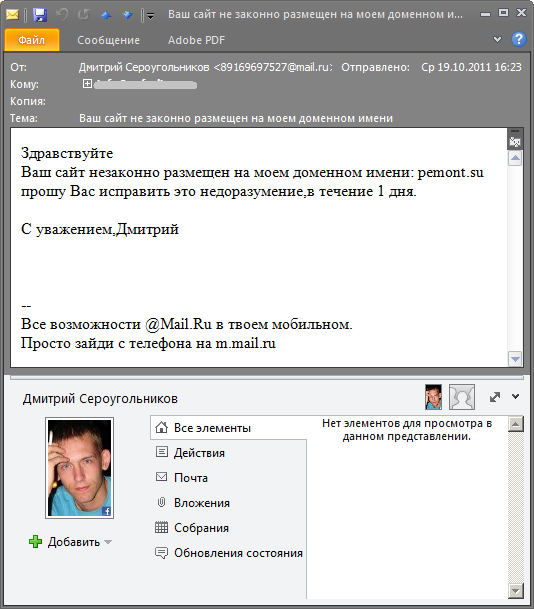Click the green plus Добавить icon
The height and width of the screenshot is (609, 534).
(x=35, y=541)
